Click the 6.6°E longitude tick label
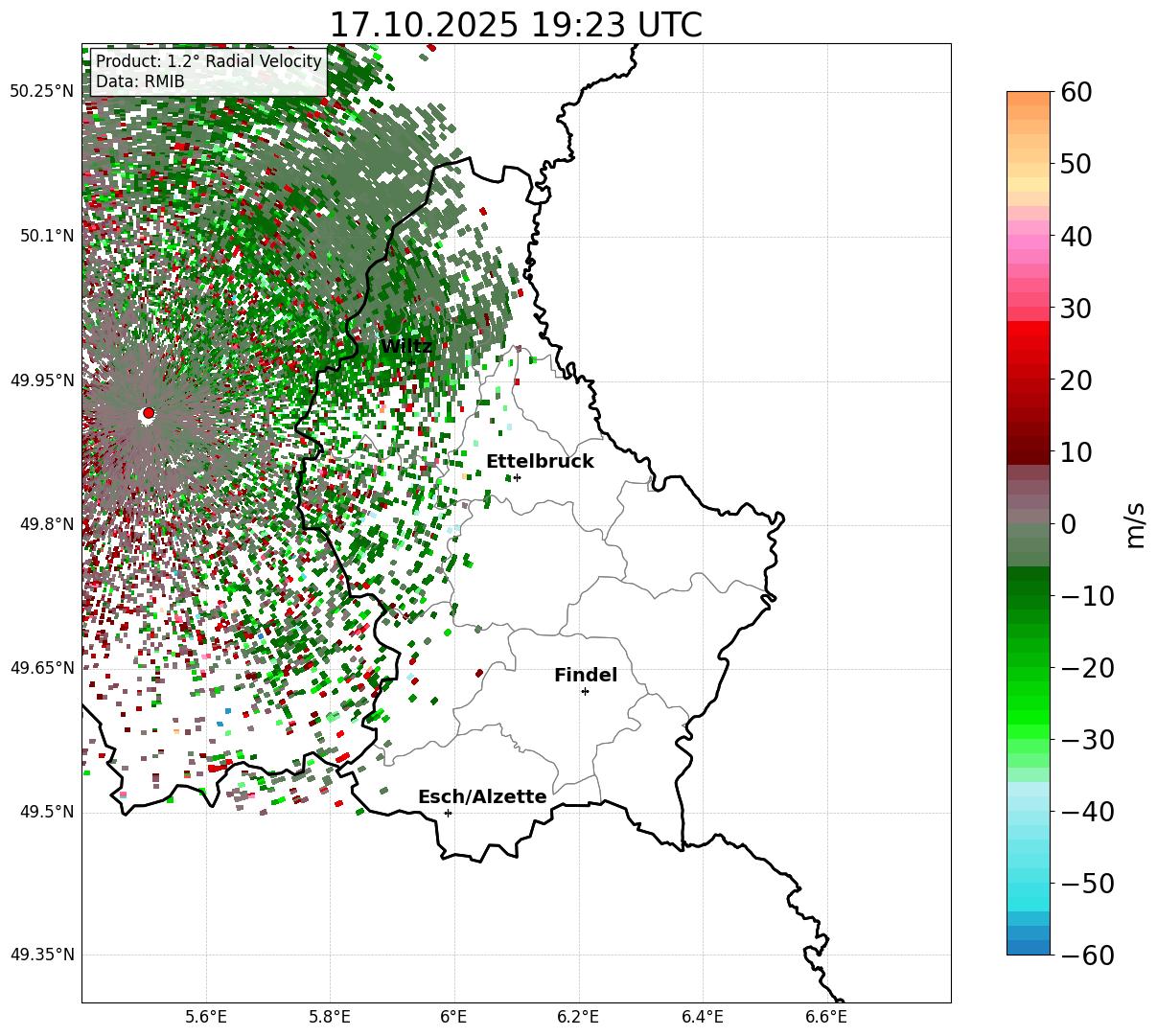Screen dimensions: 1157x1036 pos(826,1017)
